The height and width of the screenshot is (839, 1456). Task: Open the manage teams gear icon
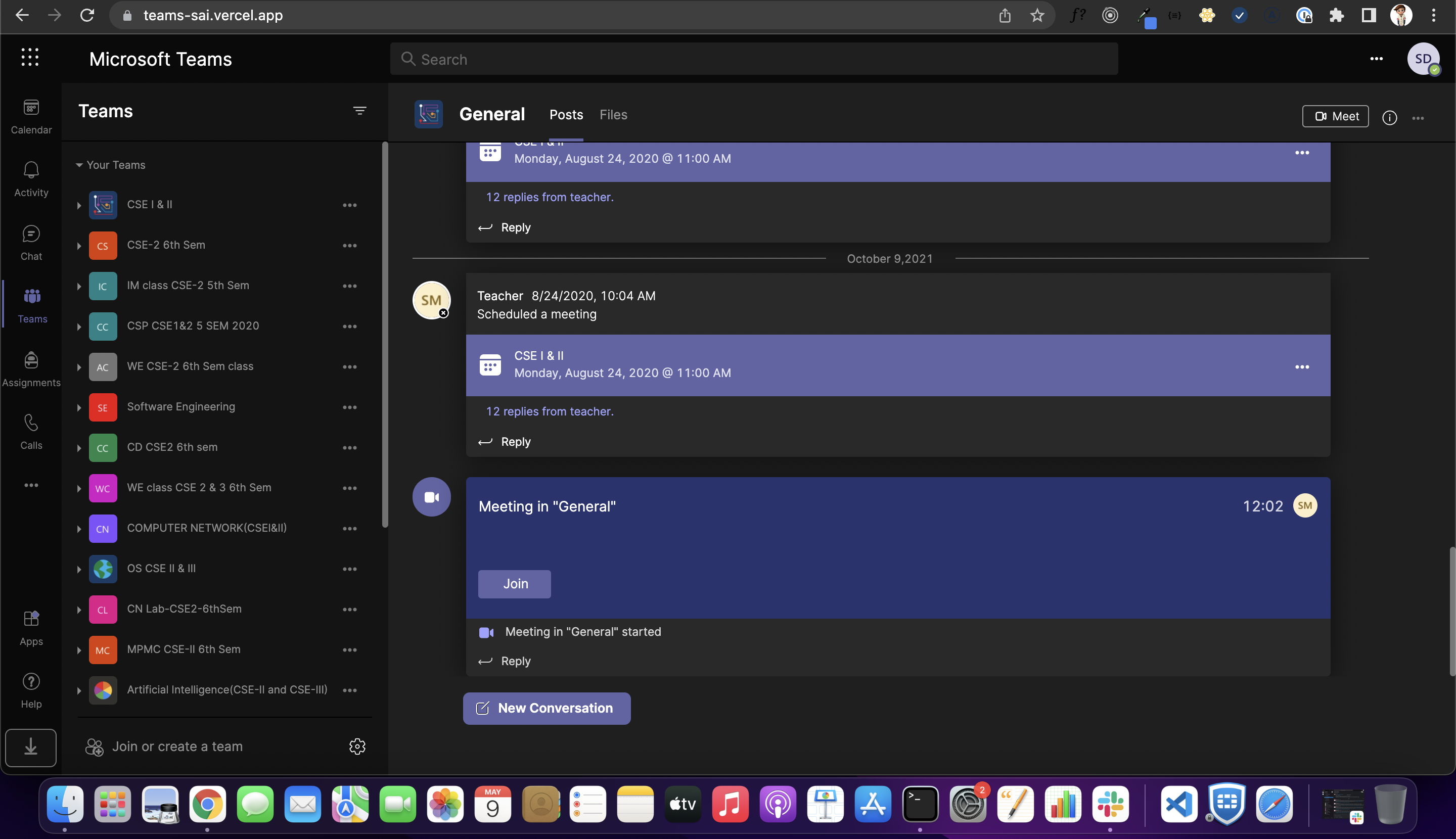coord(357,746)
